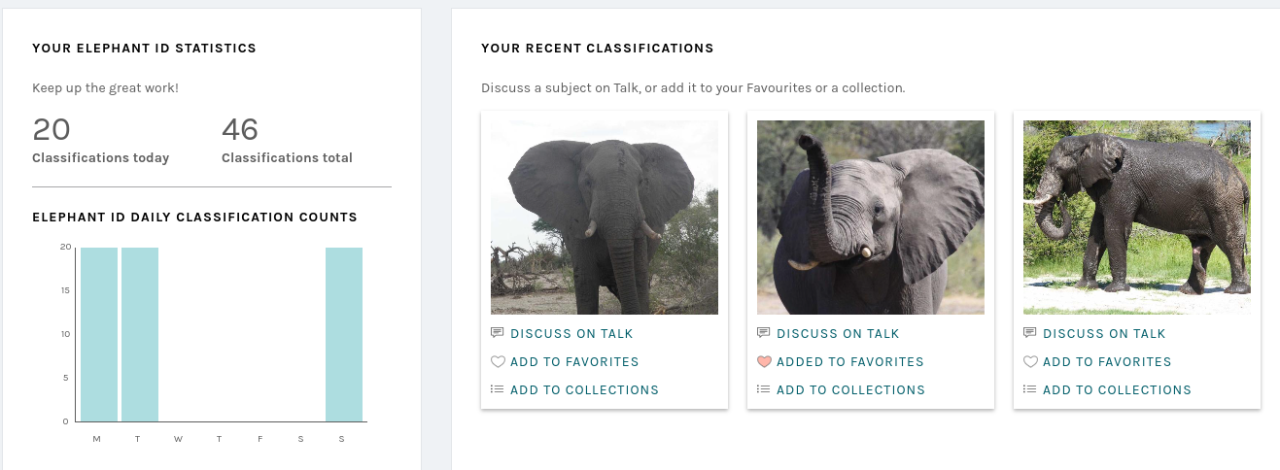The width and height of the screenshot is (1280, 470).
Task: Unfavorite the middle elephant via filled heart
Action: (x=764, y=362)
